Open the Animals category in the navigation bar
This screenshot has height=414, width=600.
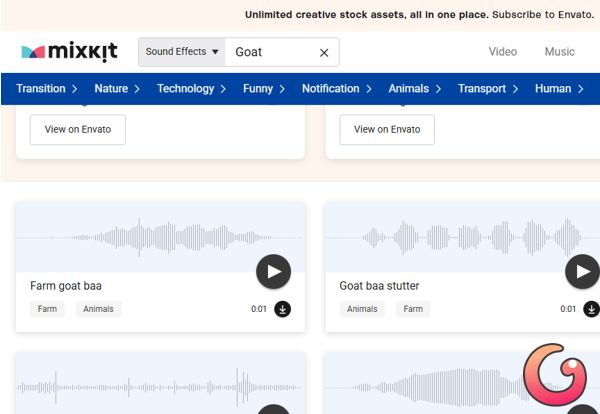point(415,89)
